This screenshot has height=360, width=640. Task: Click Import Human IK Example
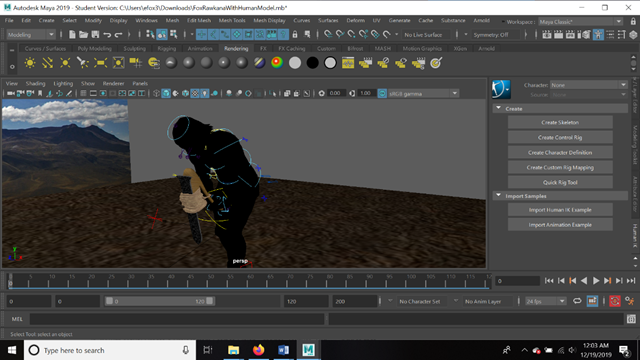560,210
